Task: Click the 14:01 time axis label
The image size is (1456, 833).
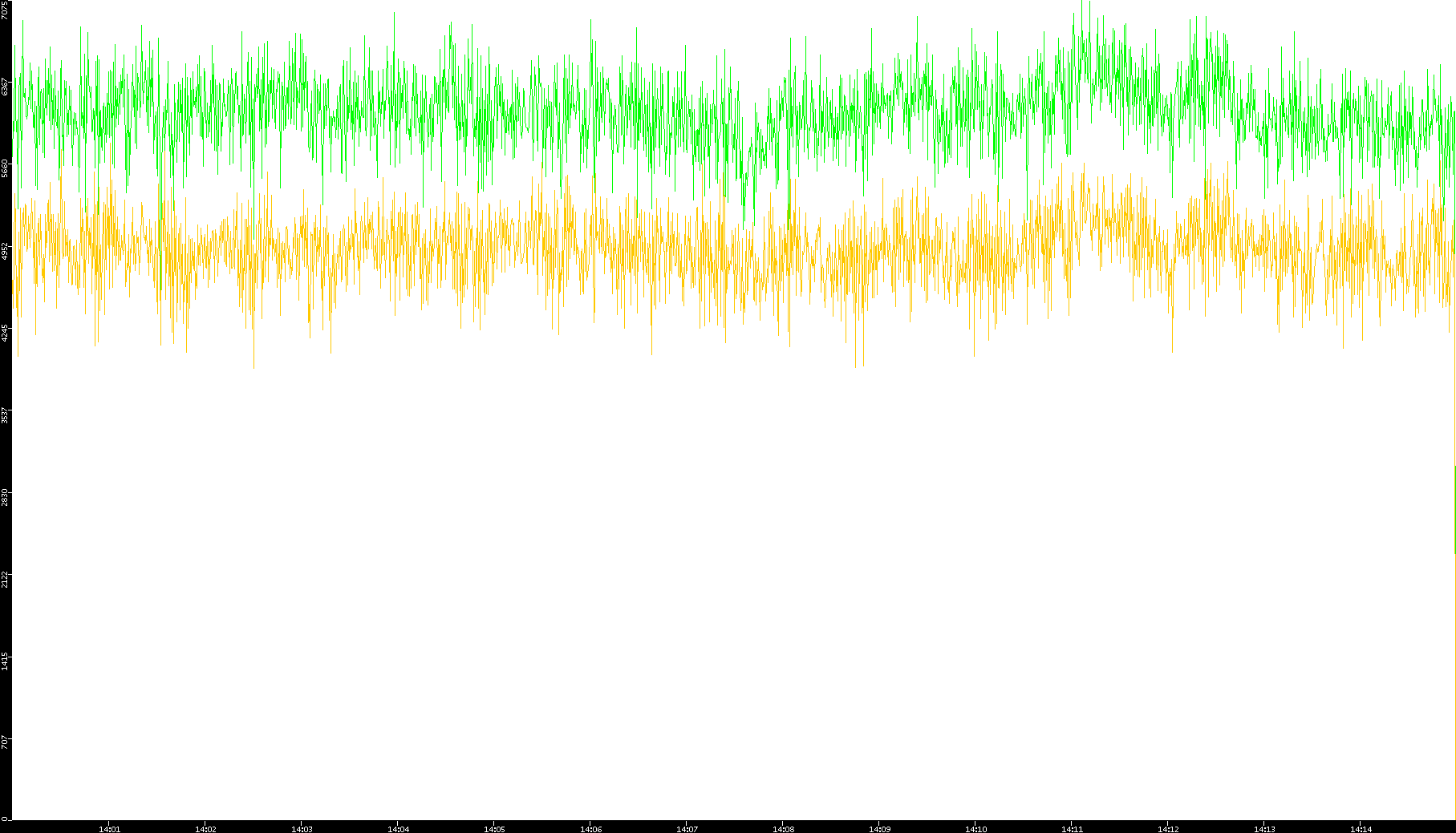Action: point(109,829)
